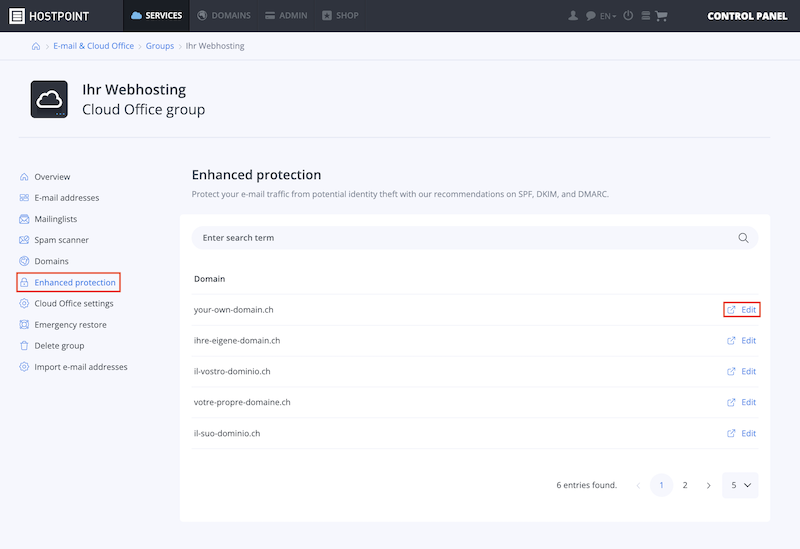This screenshot has height=549, width=800.
Task: Click the sidebar Domains globe icon
Action: (x=24, y=261)
